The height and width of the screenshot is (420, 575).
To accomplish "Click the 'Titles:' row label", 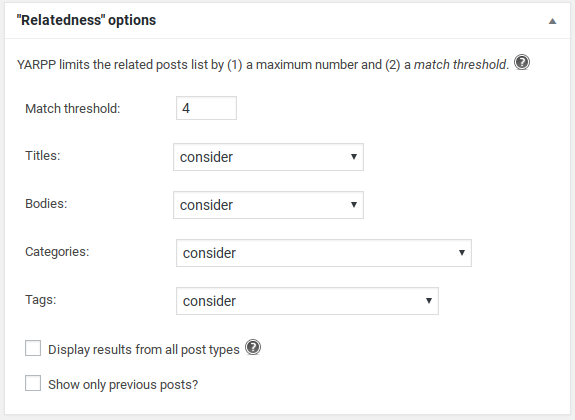I will 43,156.
